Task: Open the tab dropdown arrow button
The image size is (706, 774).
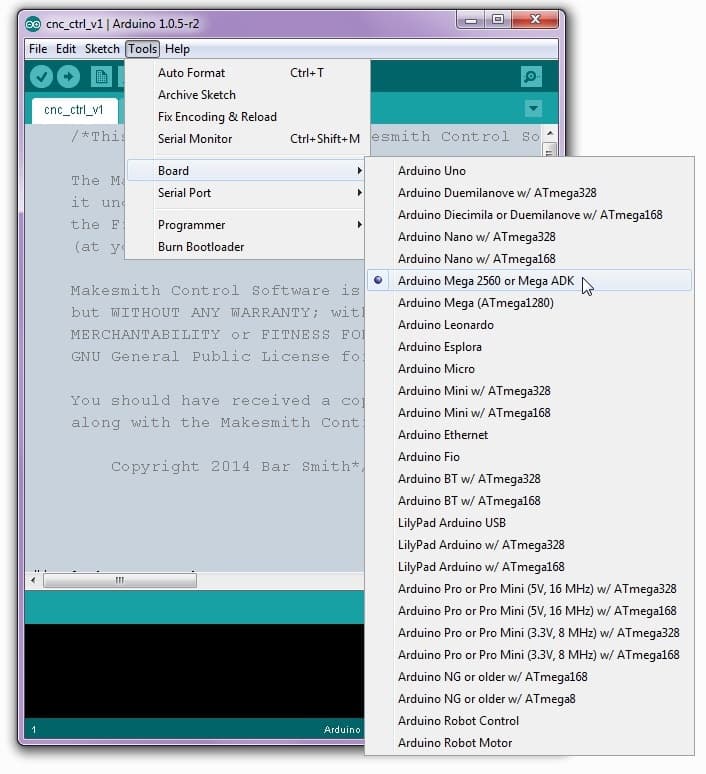Action: pos(533,109)
